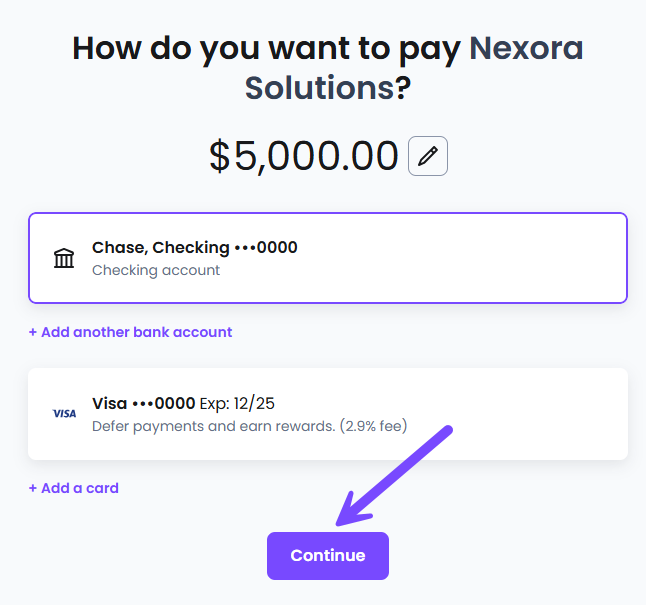Click the Chase, Checking •••0000 title
The image size is (646, 605).
[195, 247]
